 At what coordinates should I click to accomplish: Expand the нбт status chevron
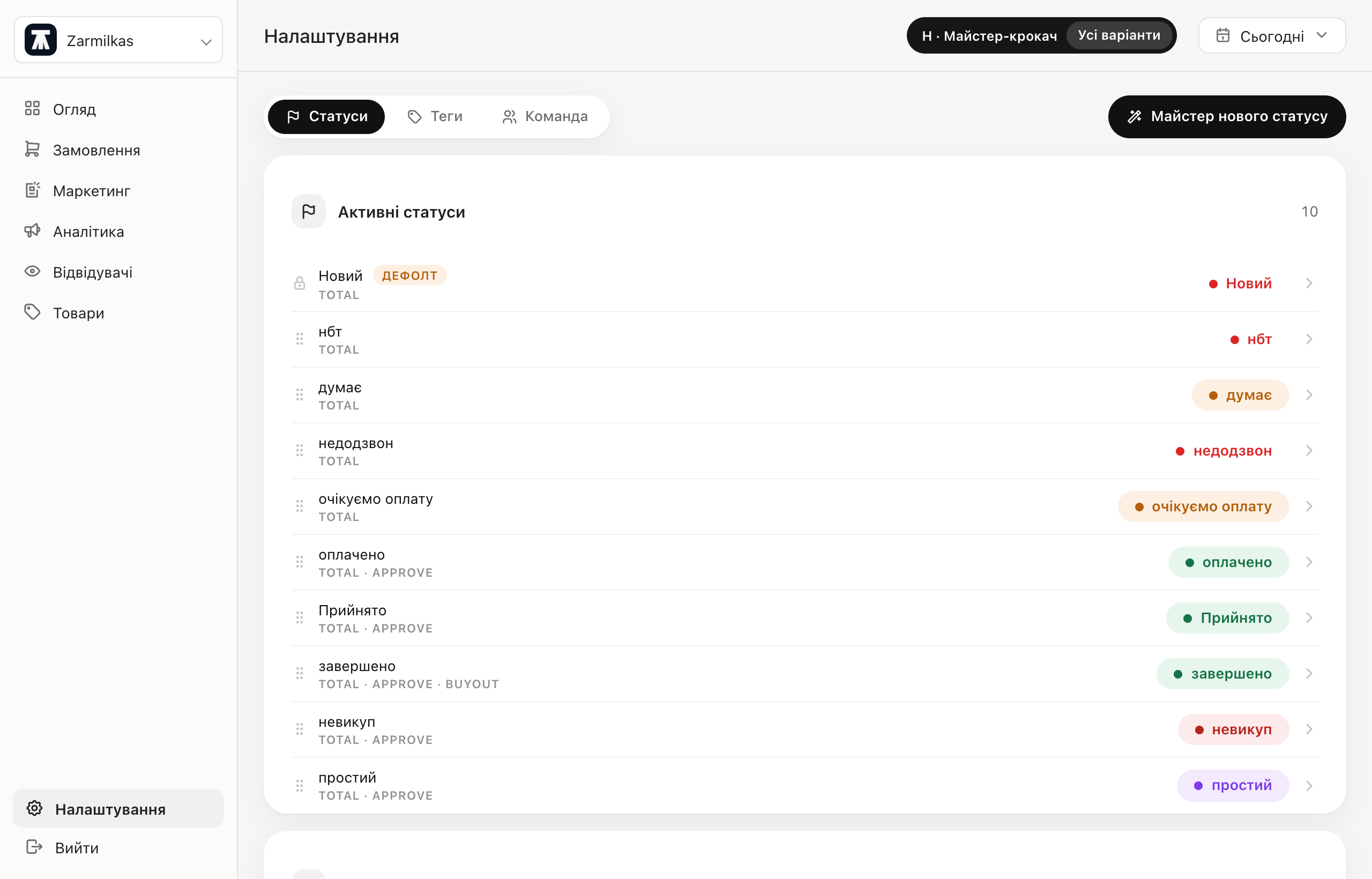(x=1309, y=340)
